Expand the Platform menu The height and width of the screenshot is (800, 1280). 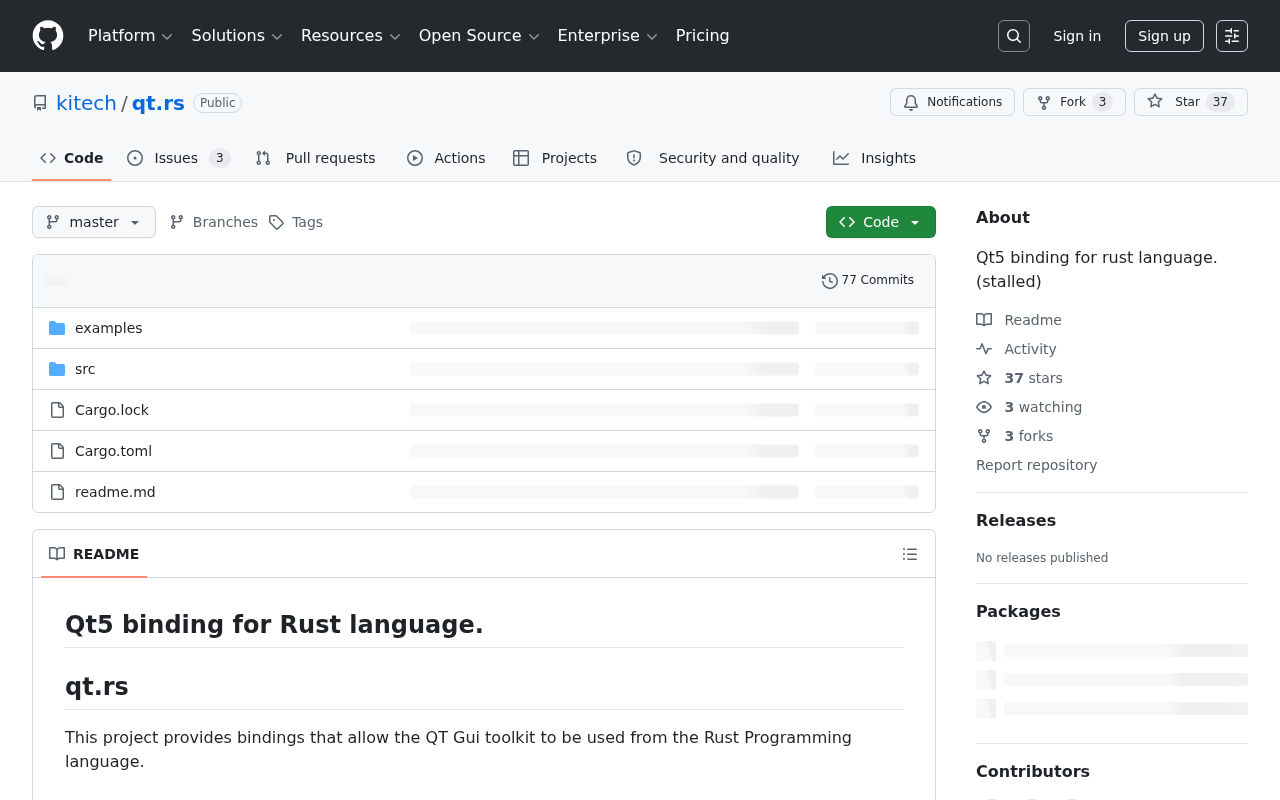pos(130,36)
